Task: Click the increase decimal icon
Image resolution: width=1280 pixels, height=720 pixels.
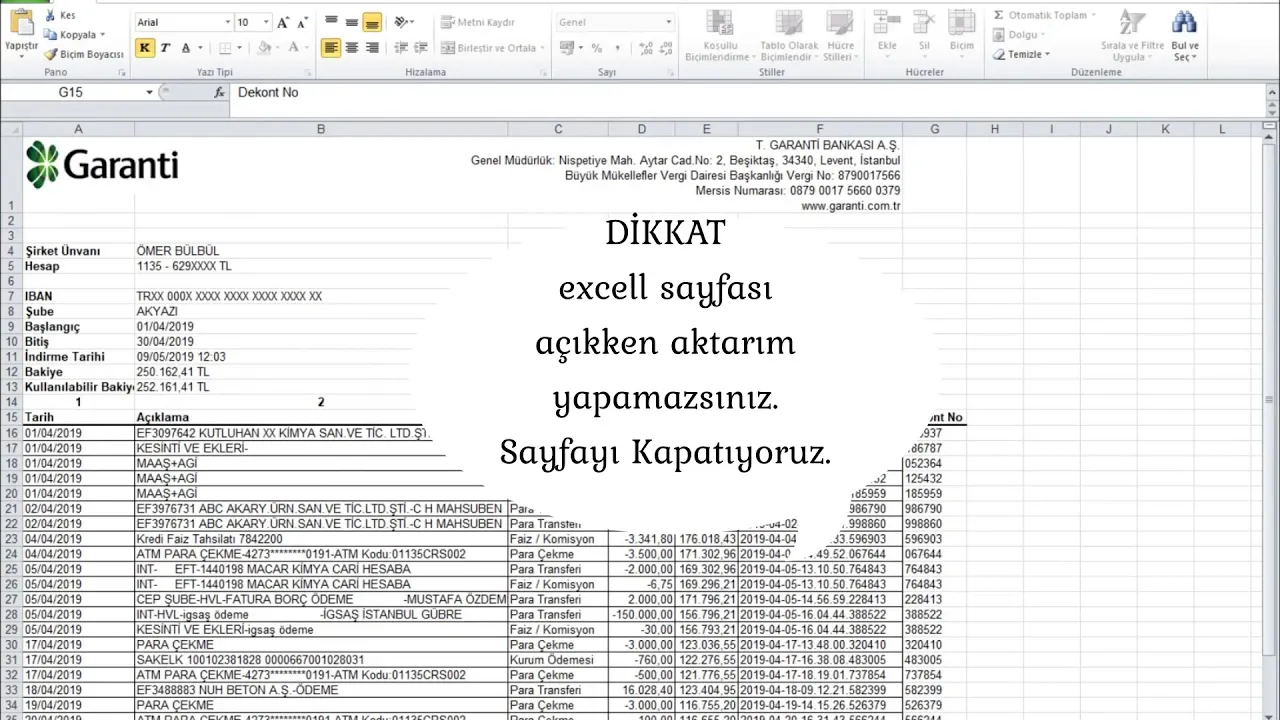Action: coord(645,47)
